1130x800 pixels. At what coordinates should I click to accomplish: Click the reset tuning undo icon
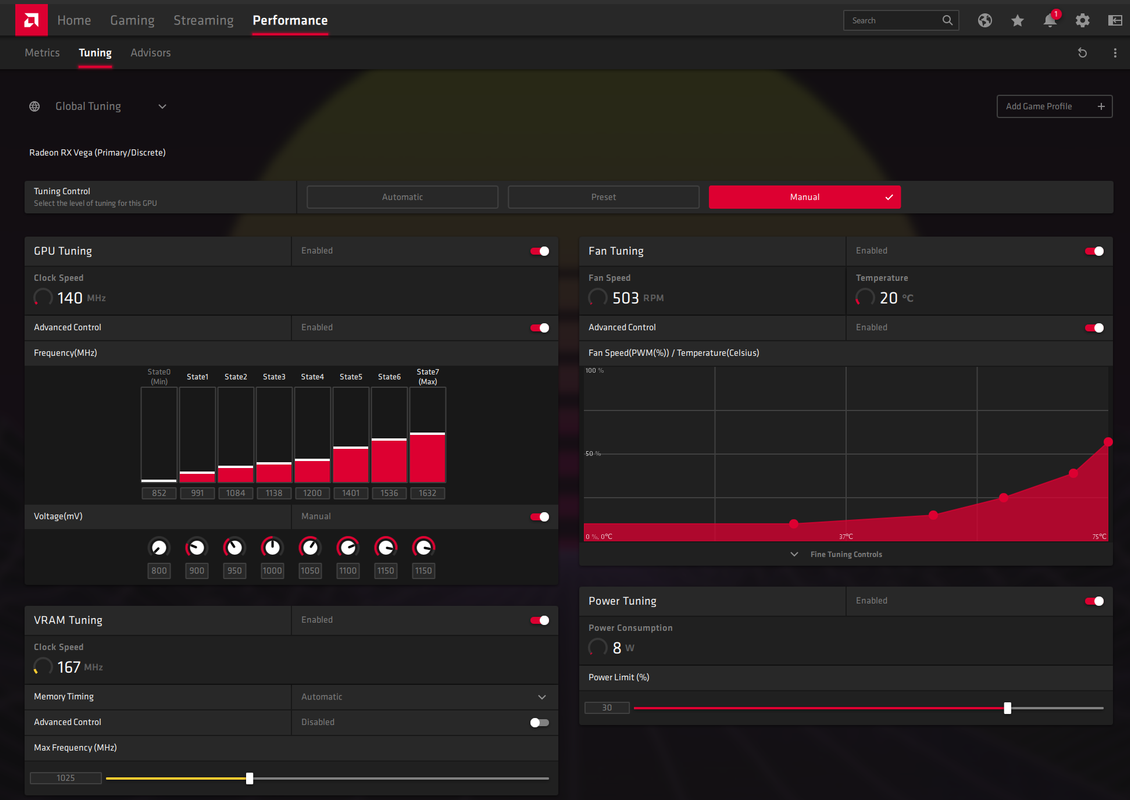coord(1082,53)
